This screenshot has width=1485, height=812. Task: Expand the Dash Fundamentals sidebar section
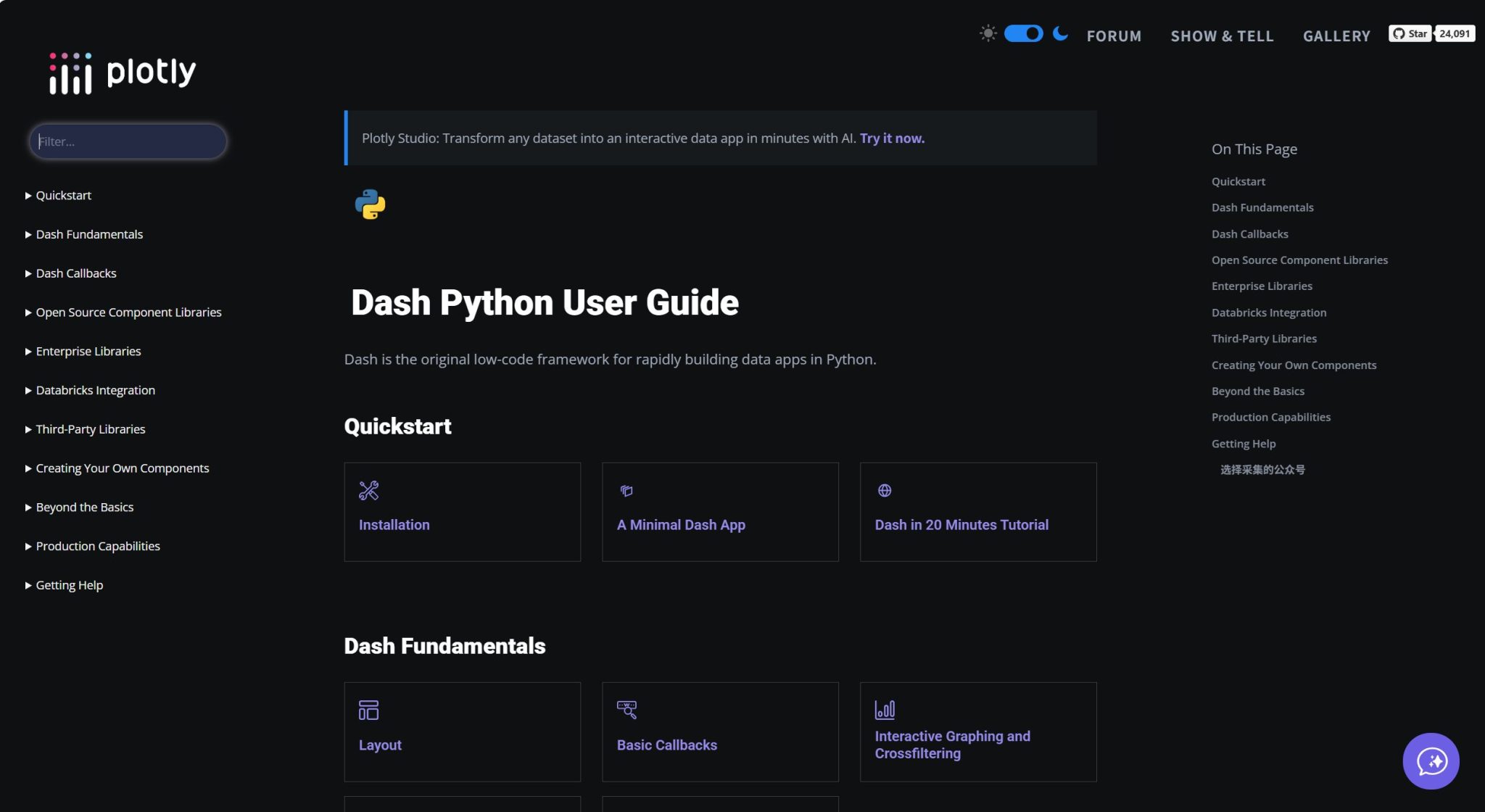click(x=83, y=234)
